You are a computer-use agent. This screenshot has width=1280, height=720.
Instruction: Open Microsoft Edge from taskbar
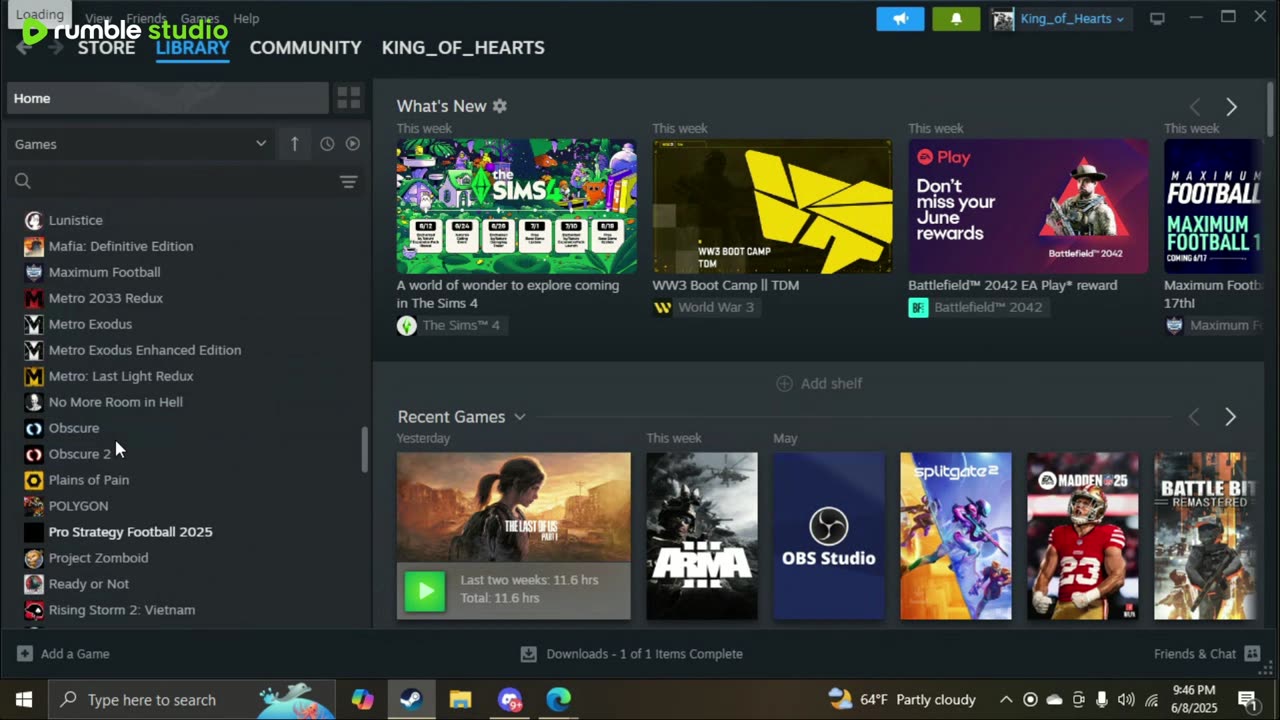558,700
